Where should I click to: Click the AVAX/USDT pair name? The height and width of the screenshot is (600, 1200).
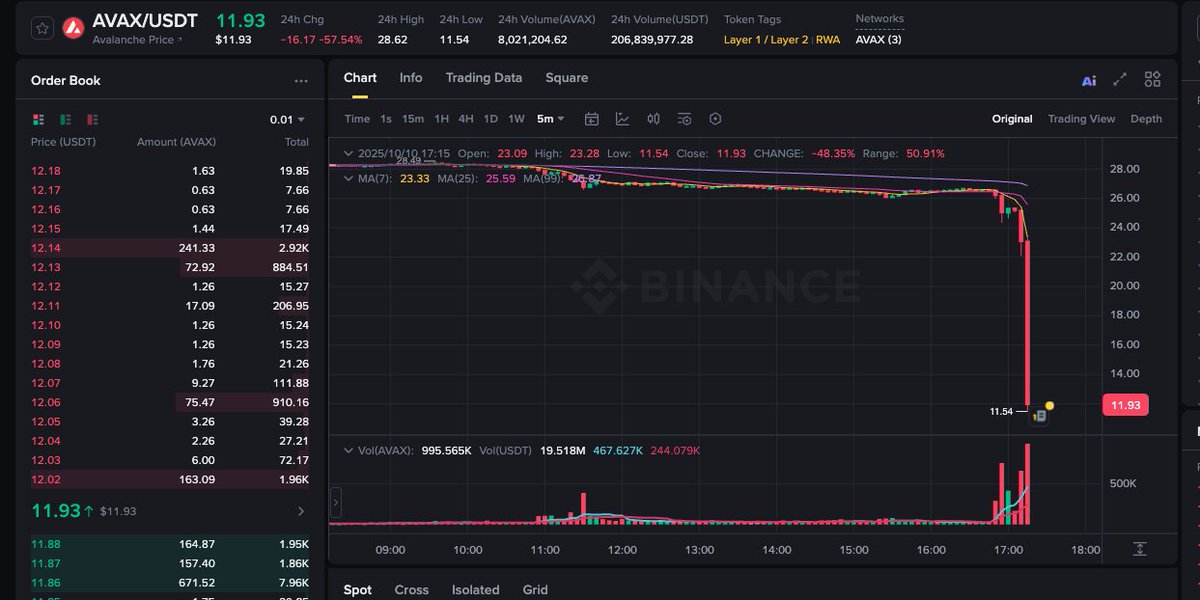point(145,21)
